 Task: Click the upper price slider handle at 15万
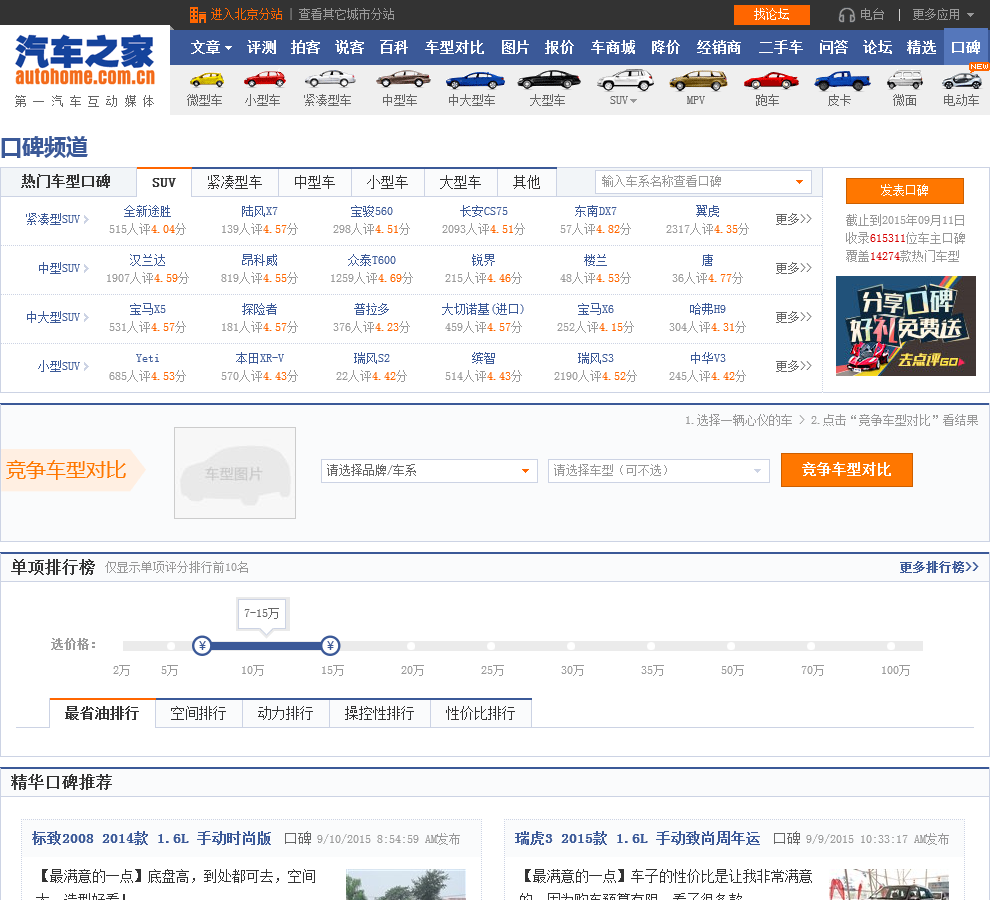tap(330, 645)
